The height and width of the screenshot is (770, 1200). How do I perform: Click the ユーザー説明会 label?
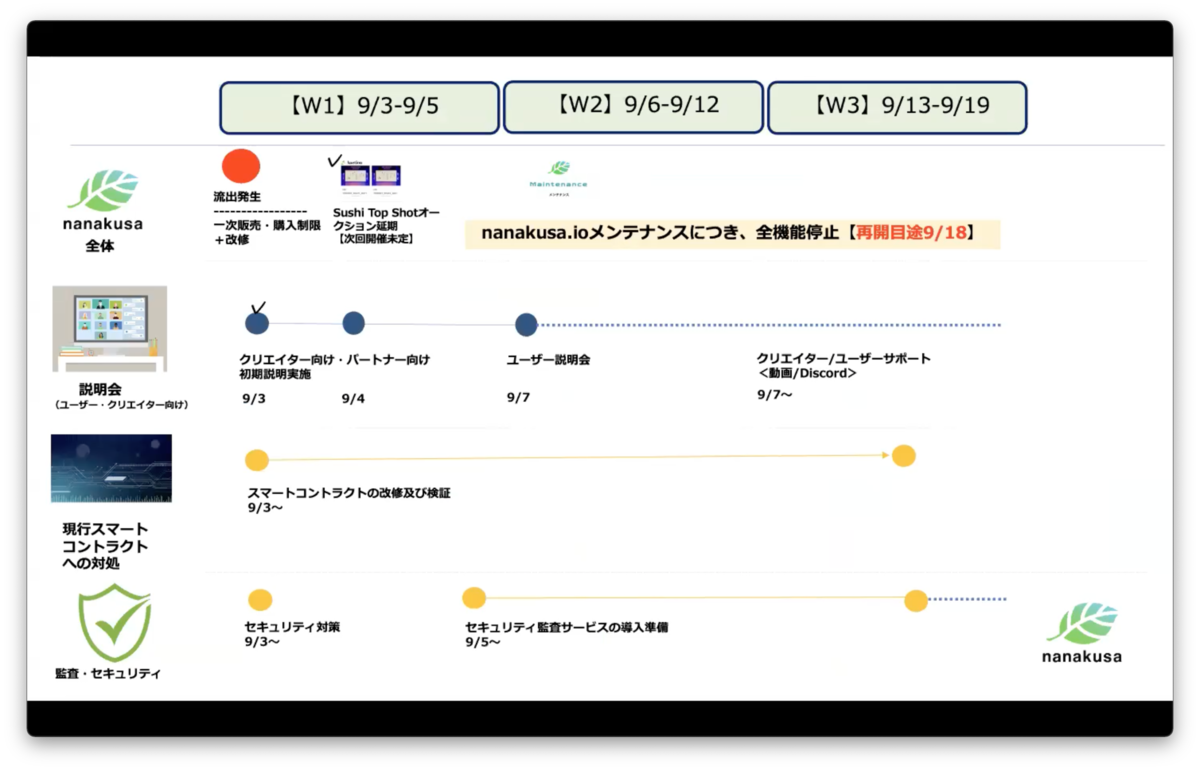(548, 359)
